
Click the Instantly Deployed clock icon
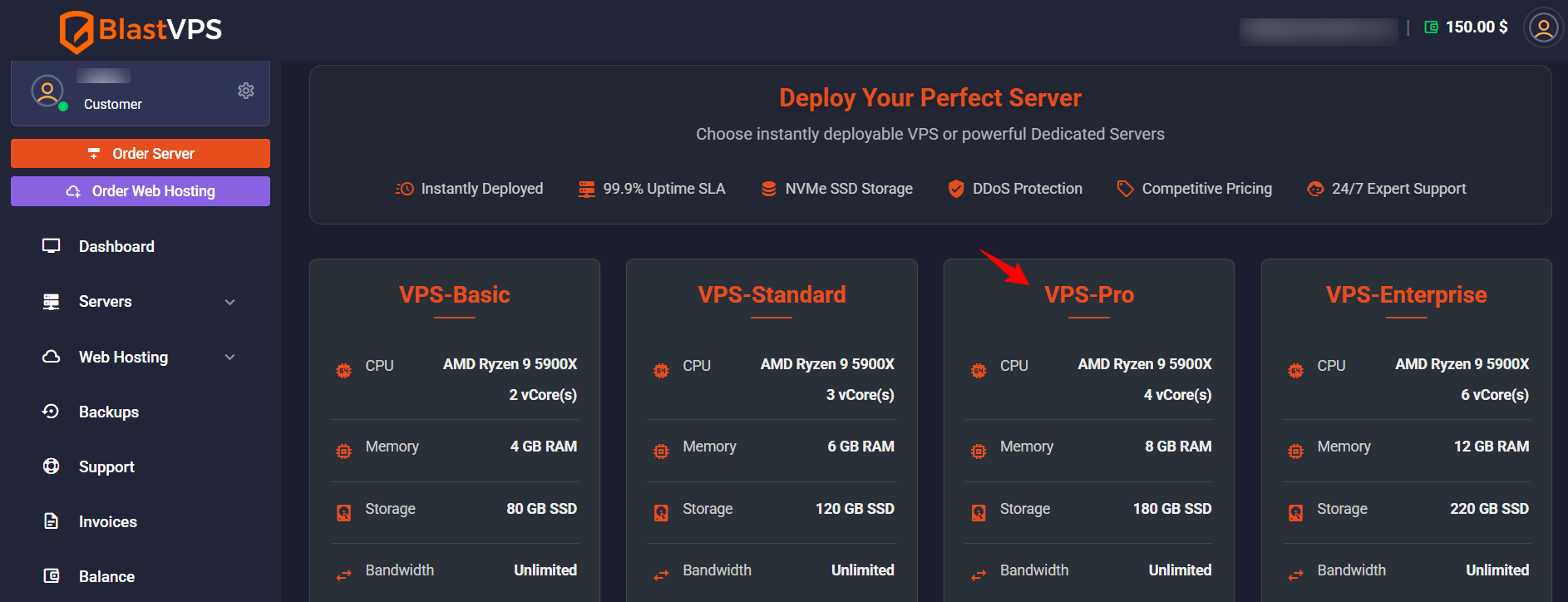405,189
